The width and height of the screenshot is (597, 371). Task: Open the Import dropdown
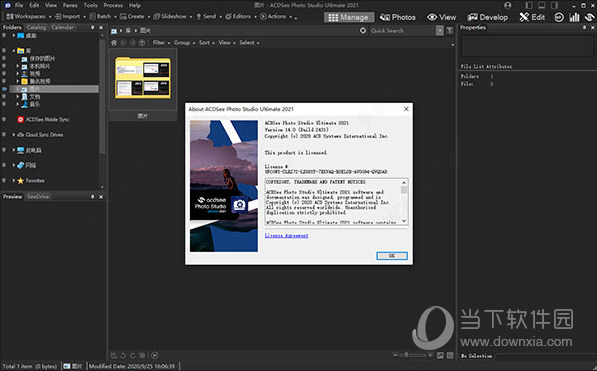(70, 16)
